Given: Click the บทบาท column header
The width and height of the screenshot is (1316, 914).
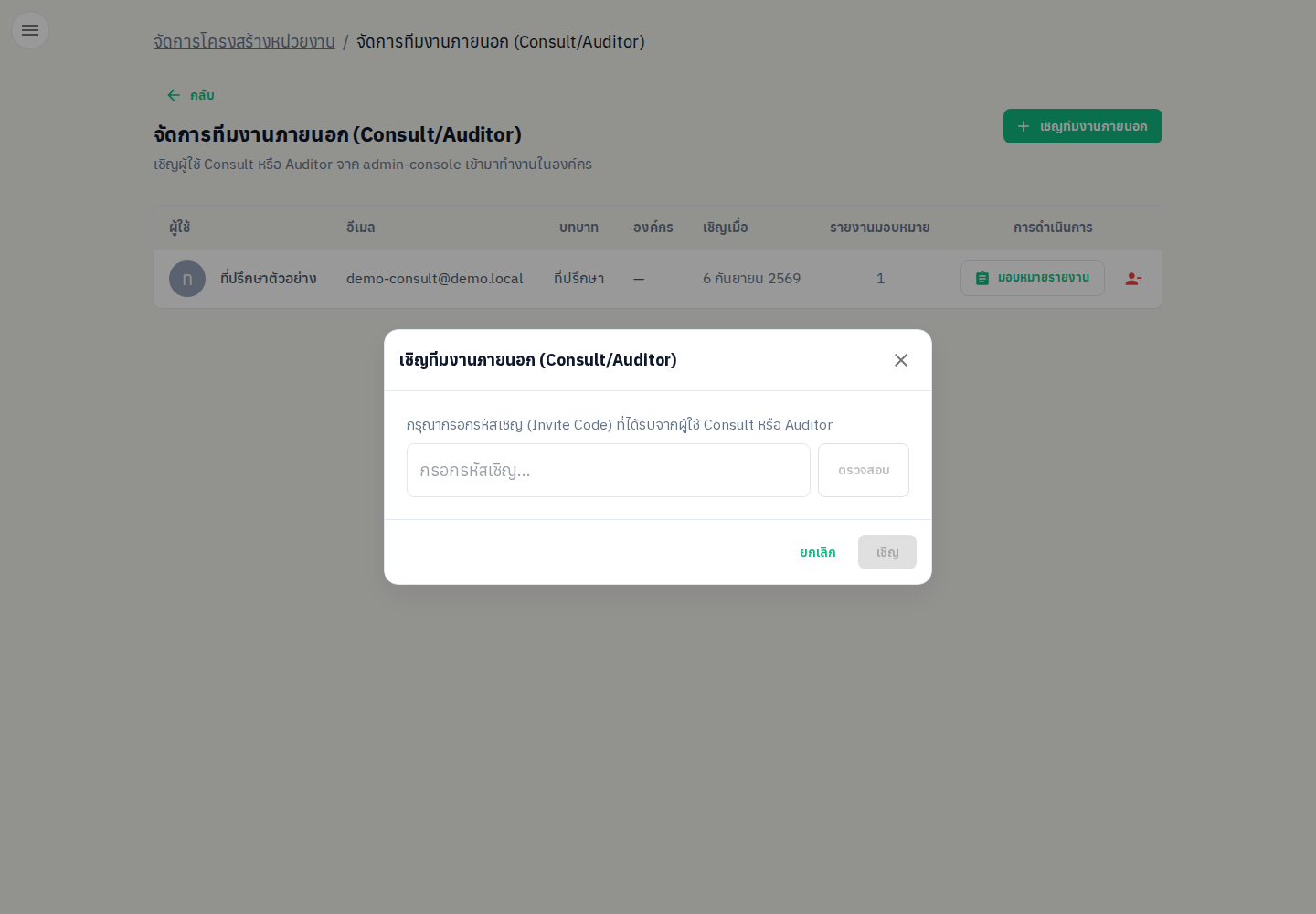Looking at the screenshot, I should 579,228.
